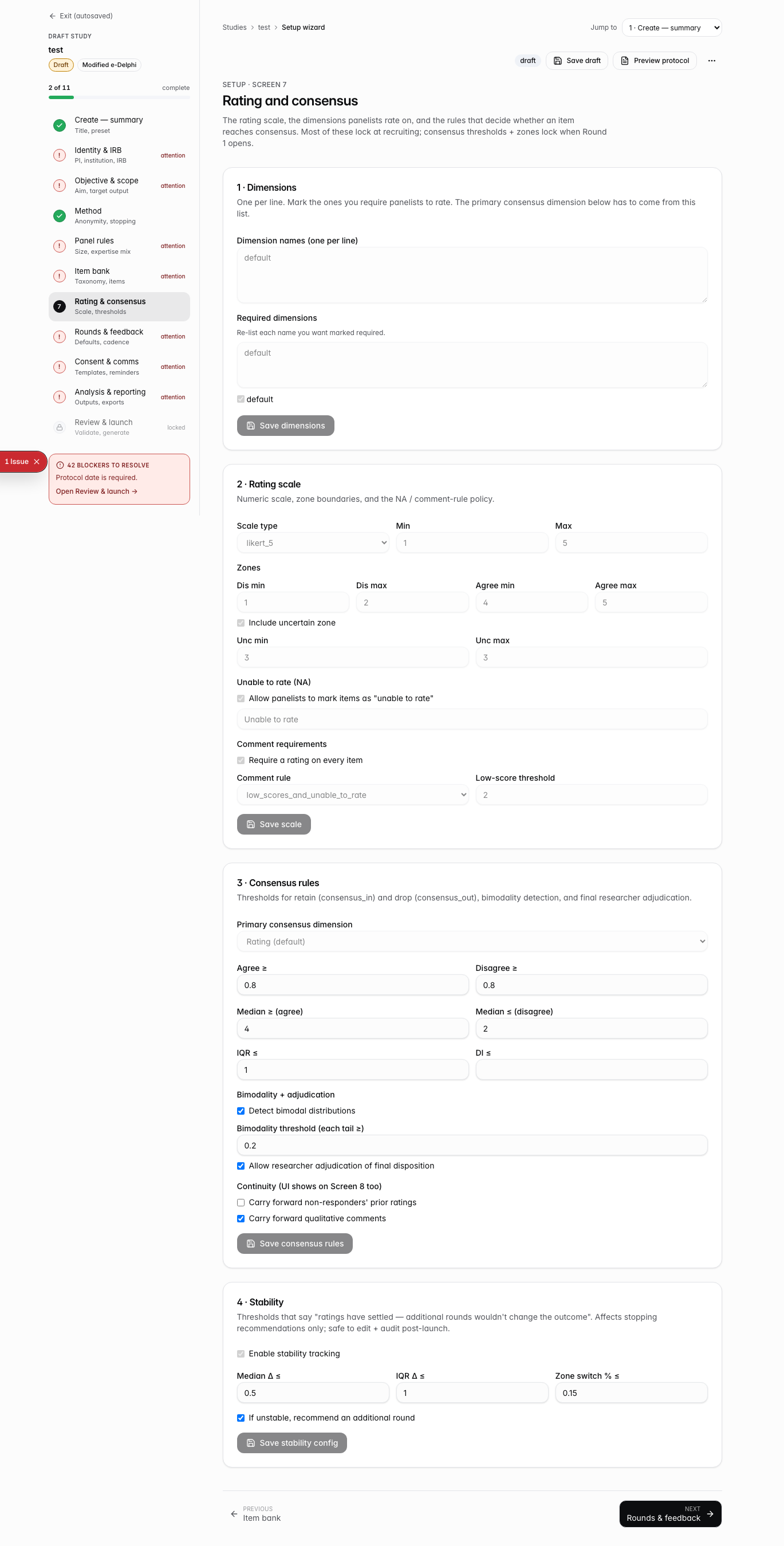
Task: Open the Jump to dropdown
Action: (672, 27)
